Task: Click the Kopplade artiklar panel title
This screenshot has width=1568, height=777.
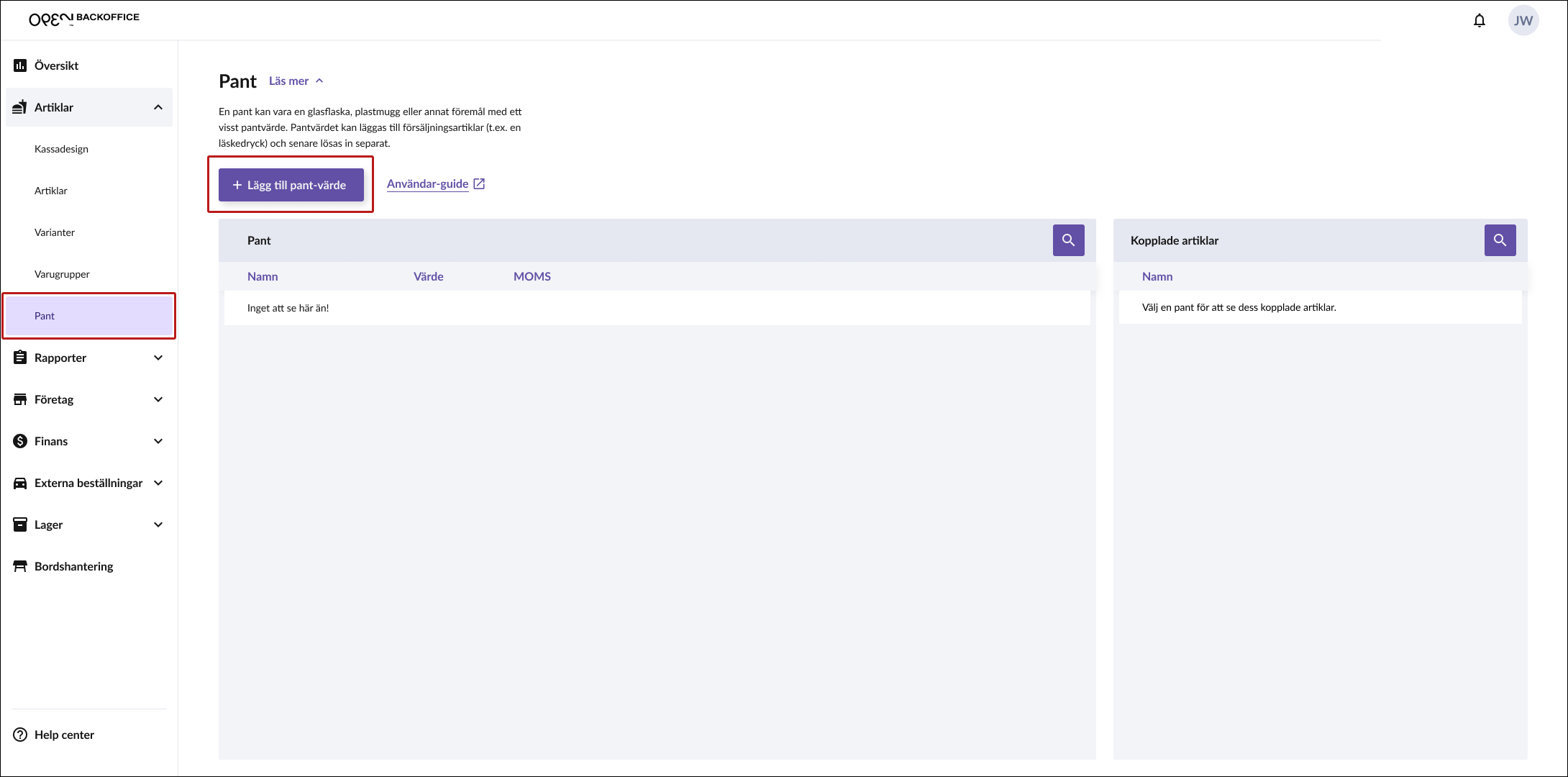Action: tap(1175, 240)
